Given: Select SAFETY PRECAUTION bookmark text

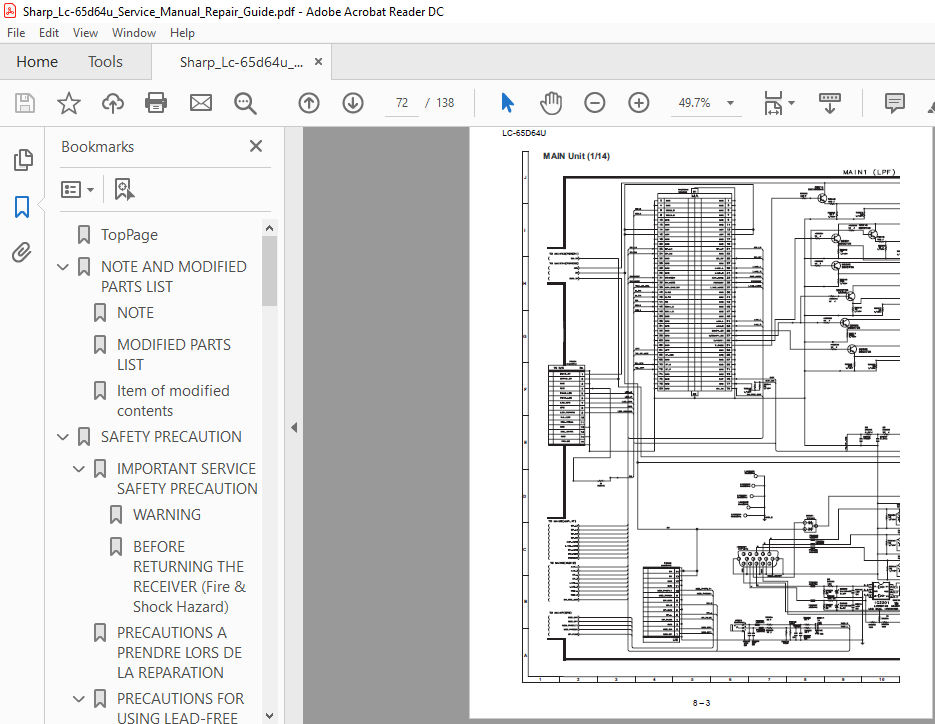Looking at the screenshot, I should pos(171,437).
